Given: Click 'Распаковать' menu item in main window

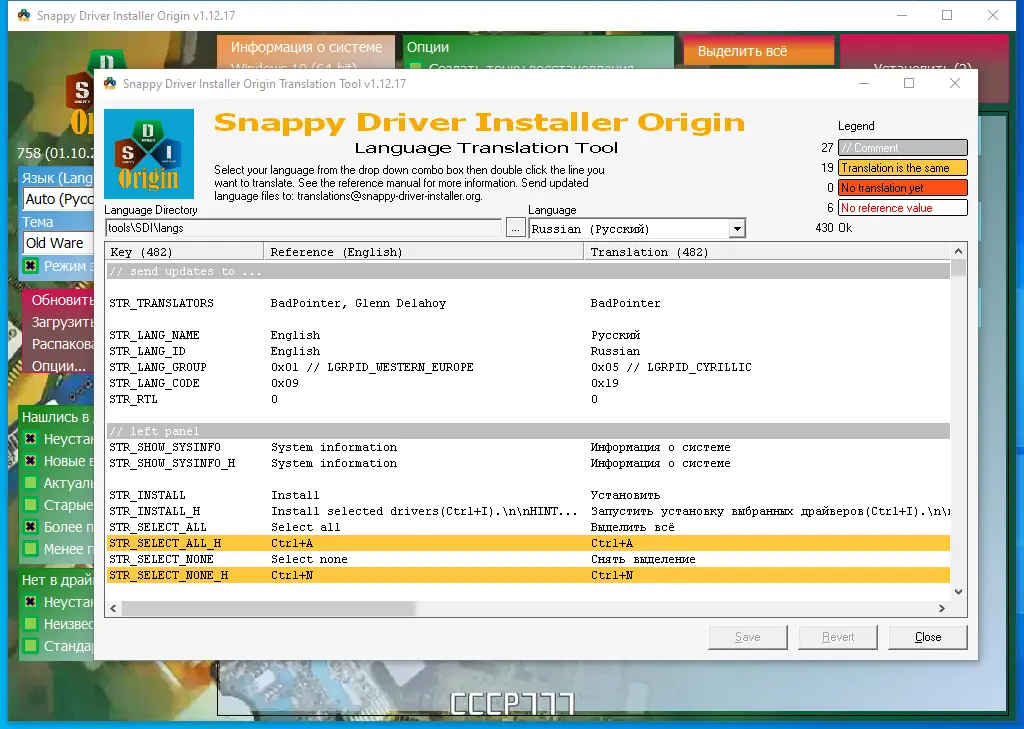Looking at the screenshot, I should 63,344.
